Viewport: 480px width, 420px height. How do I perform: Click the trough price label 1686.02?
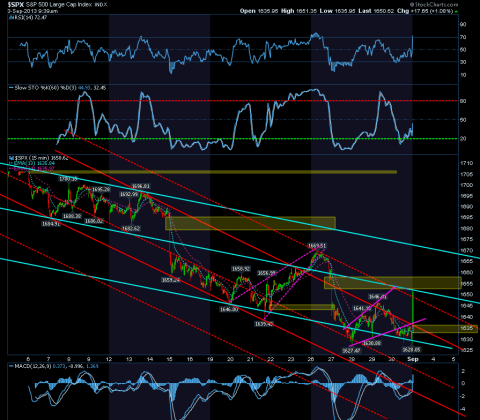[94, 221]
